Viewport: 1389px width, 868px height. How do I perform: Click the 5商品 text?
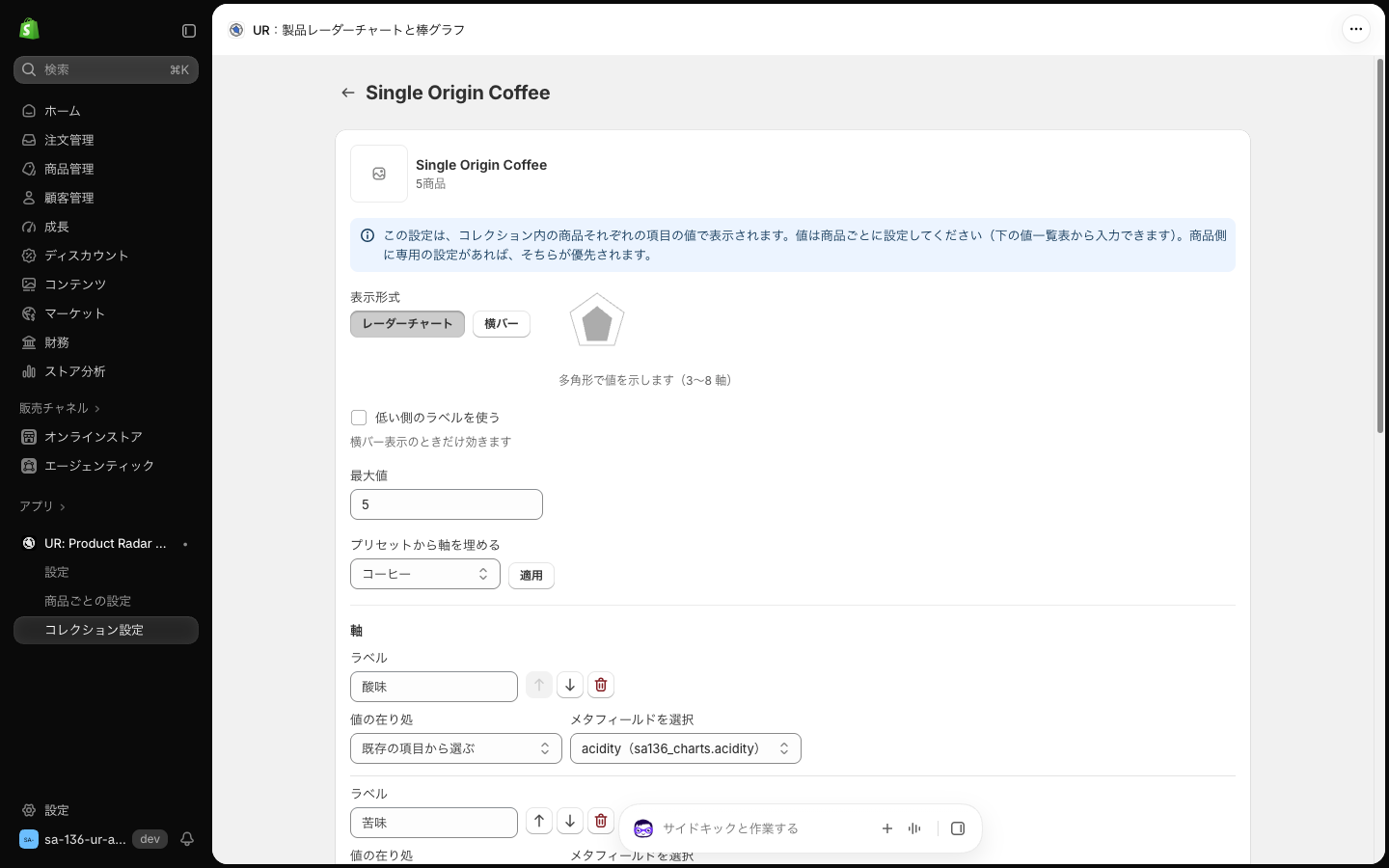point(430,183)
